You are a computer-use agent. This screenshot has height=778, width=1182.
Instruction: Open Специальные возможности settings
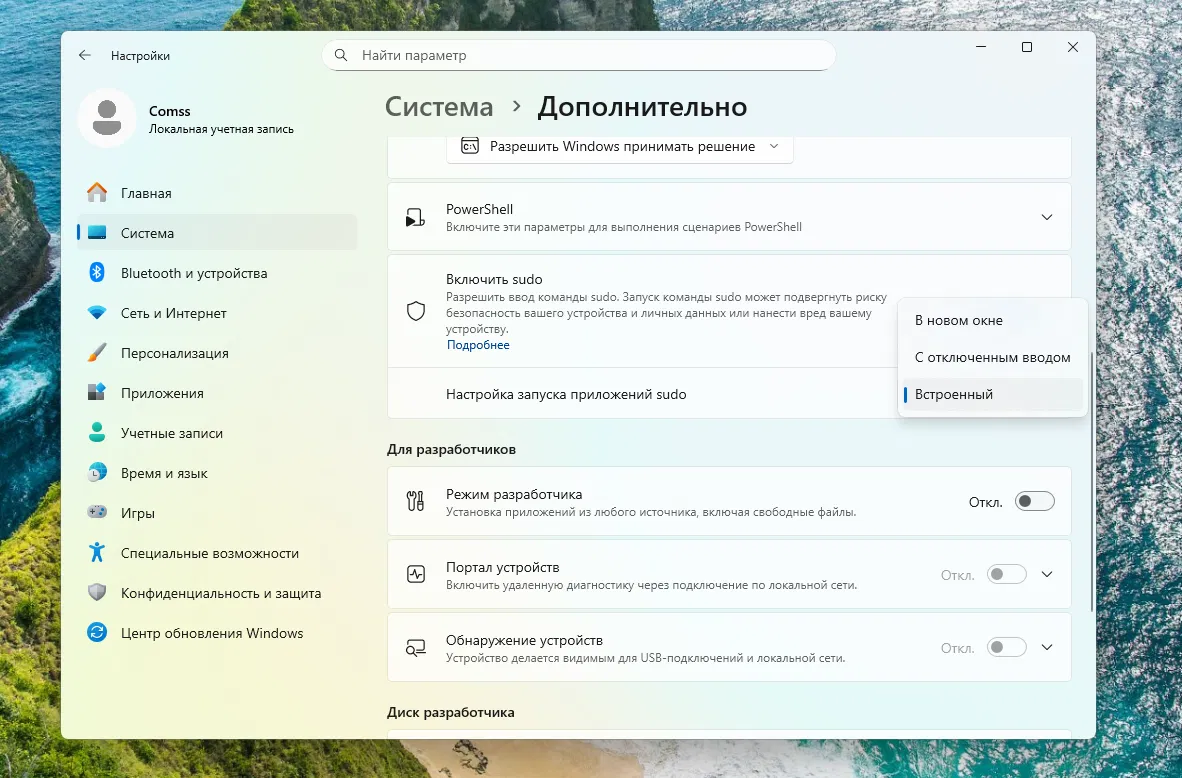point(217,553)
